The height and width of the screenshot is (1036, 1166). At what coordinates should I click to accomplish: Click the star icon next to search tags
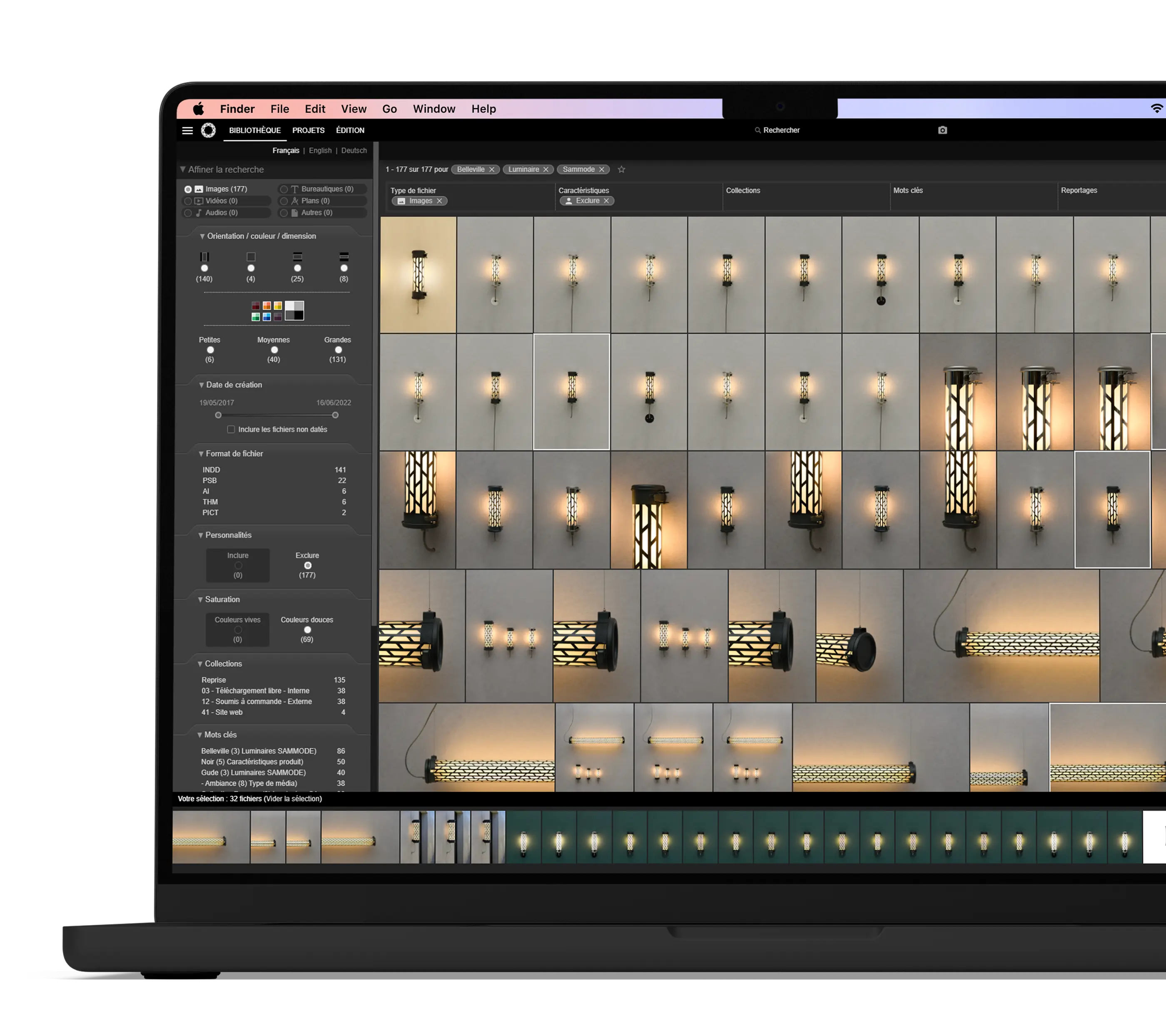pos(622,170)
